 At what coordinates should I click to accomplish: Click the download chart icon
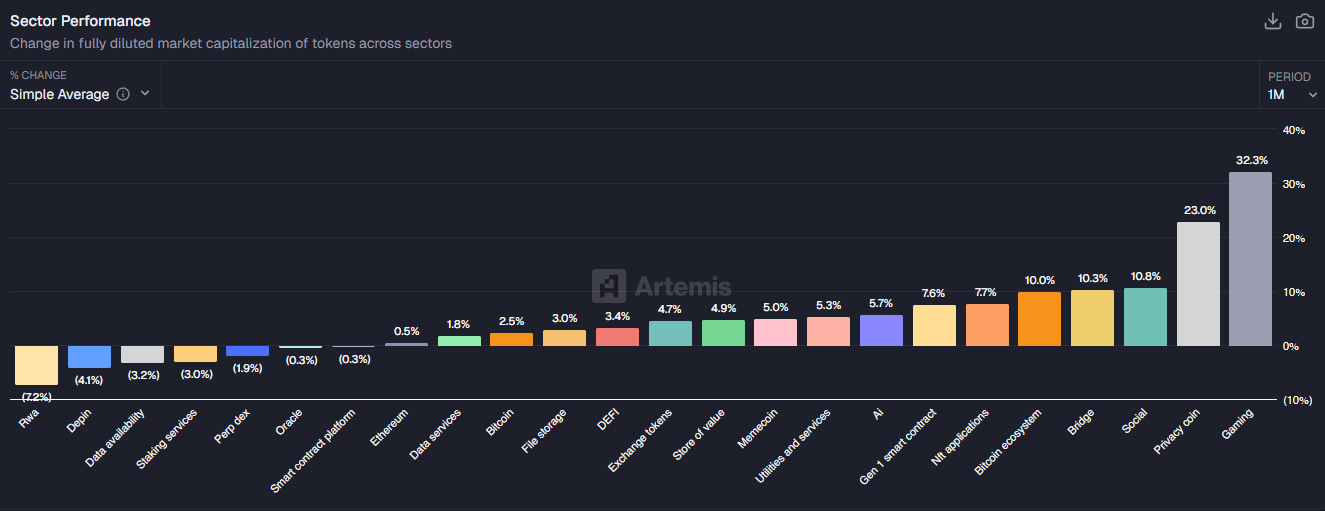coord(1273,21)
